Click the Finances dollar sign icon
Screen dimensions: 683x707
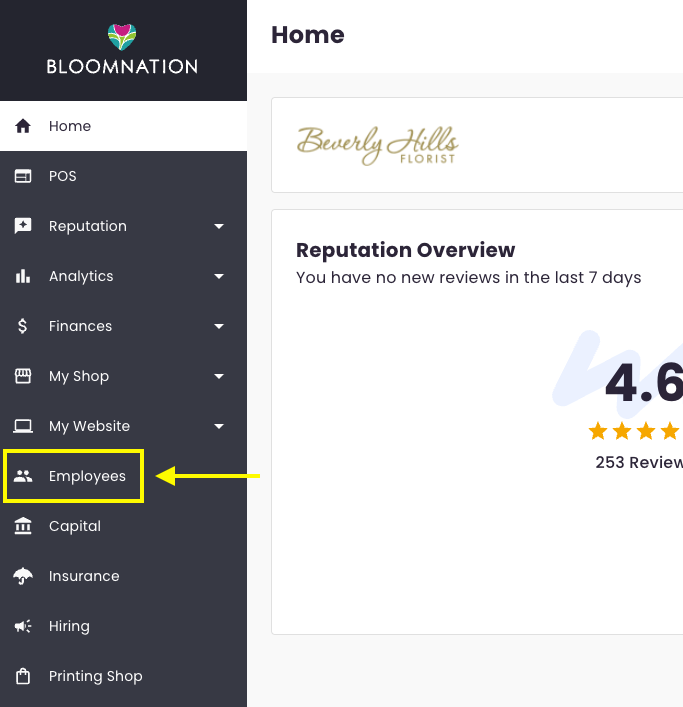click(23, 326)
